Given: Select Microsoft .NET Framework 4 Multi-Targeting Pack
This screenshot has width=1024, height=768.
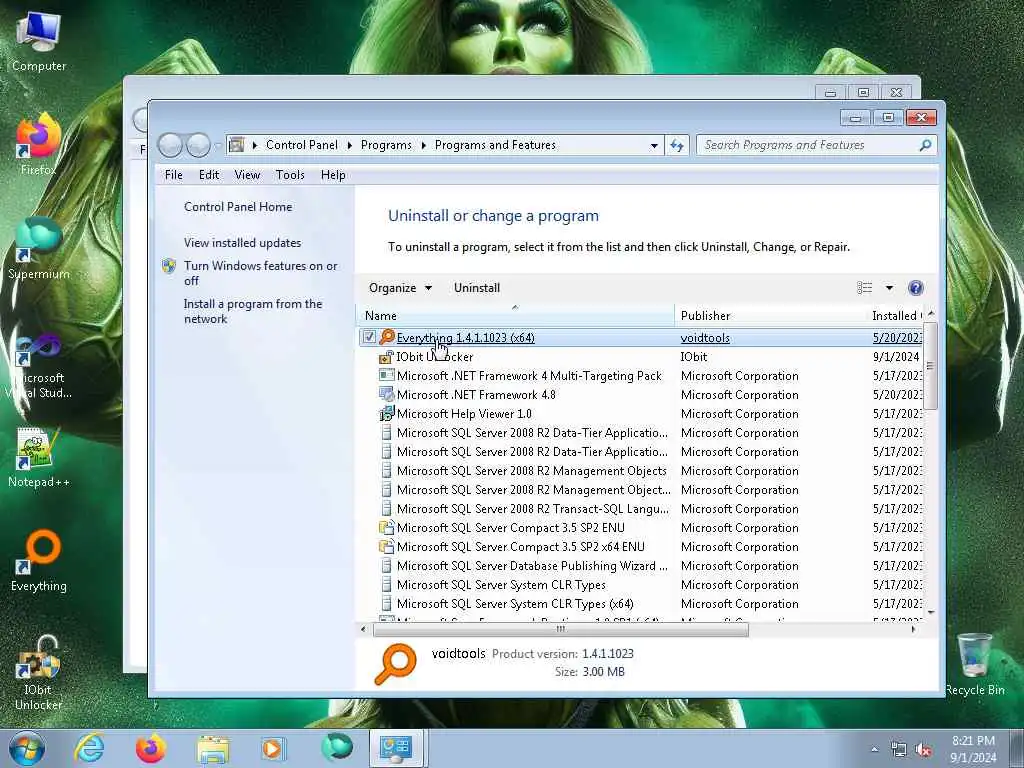Looking at the screenshot, I should click(x=640, y=376).
